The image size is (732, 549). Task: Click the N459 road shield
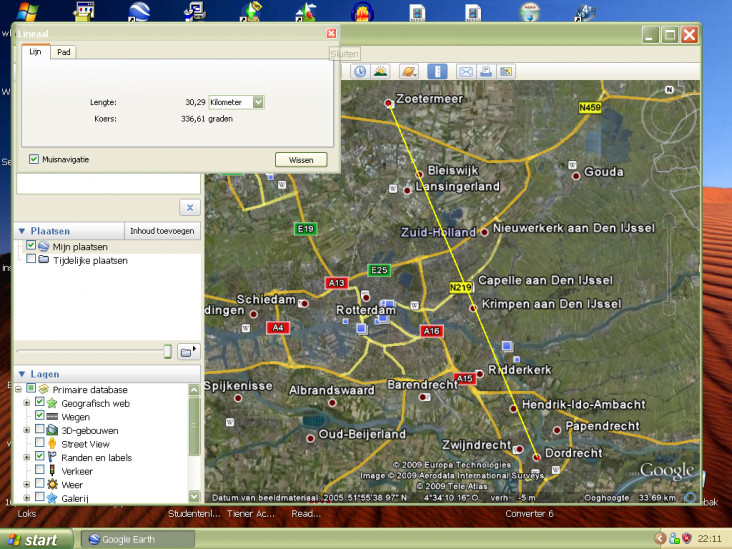tap(590, 107)
